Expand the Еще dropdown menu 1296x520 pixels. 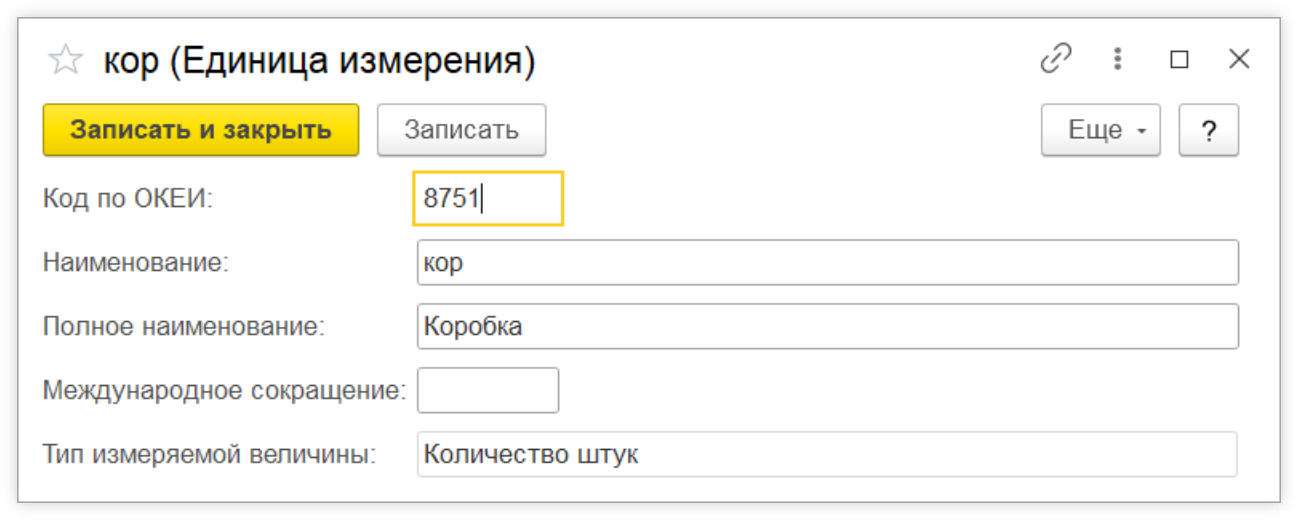click(1101, 130)
